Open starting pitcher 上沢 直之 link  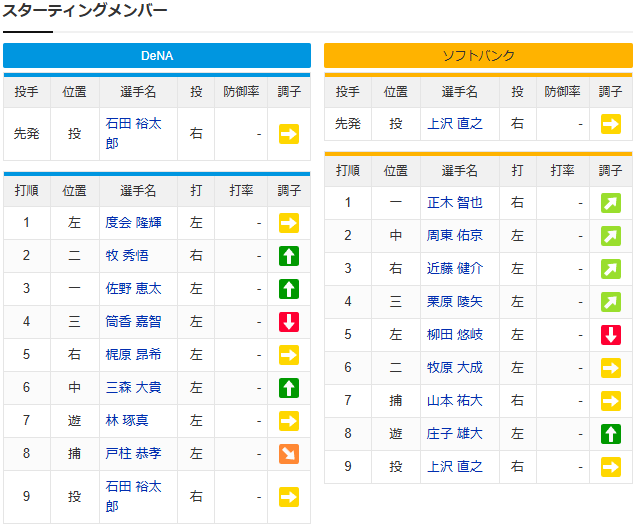click(455, 123)
